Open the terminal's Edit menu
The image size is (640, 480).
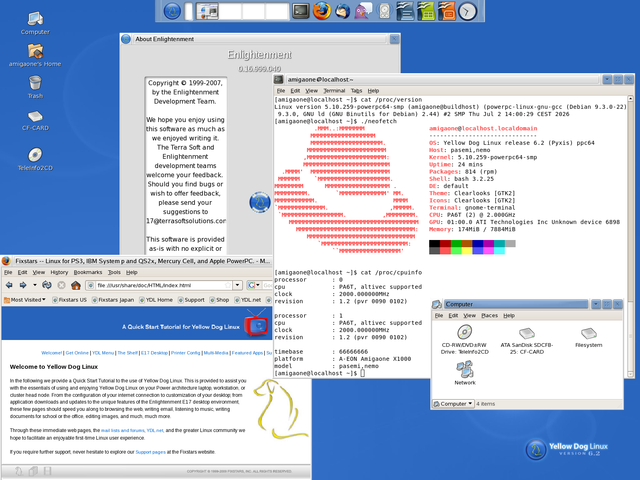coord(295,91)
